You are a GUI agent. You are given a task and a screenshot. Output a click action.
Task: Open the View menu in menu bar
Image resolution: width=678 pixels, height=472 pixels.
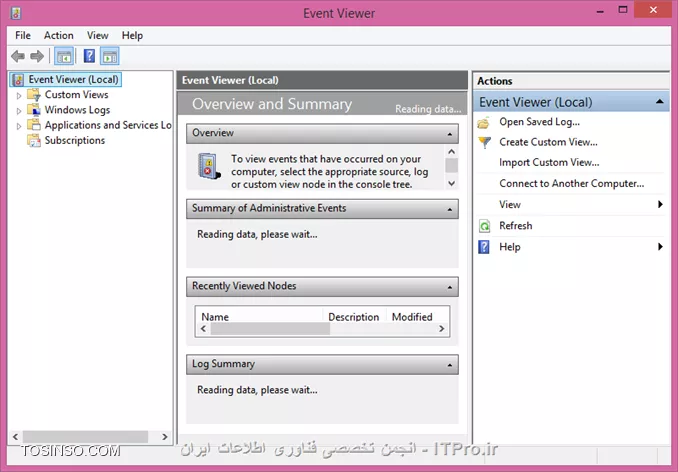(97, 35)
